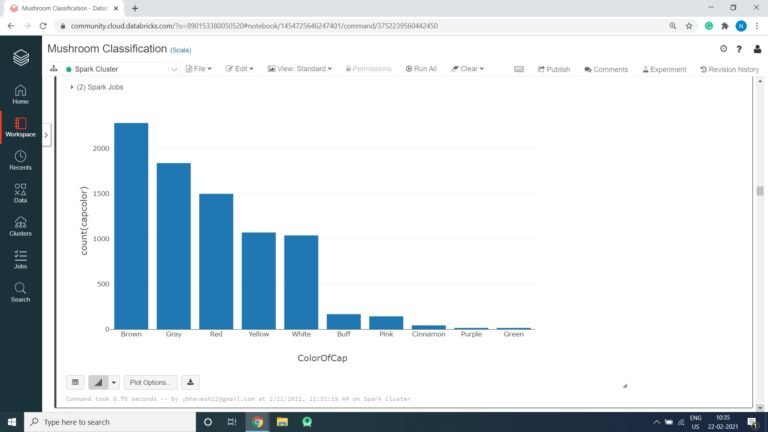Viewport: 768px width, 432px height.
Task: Click the Publish button
Action: coord(553,70)
